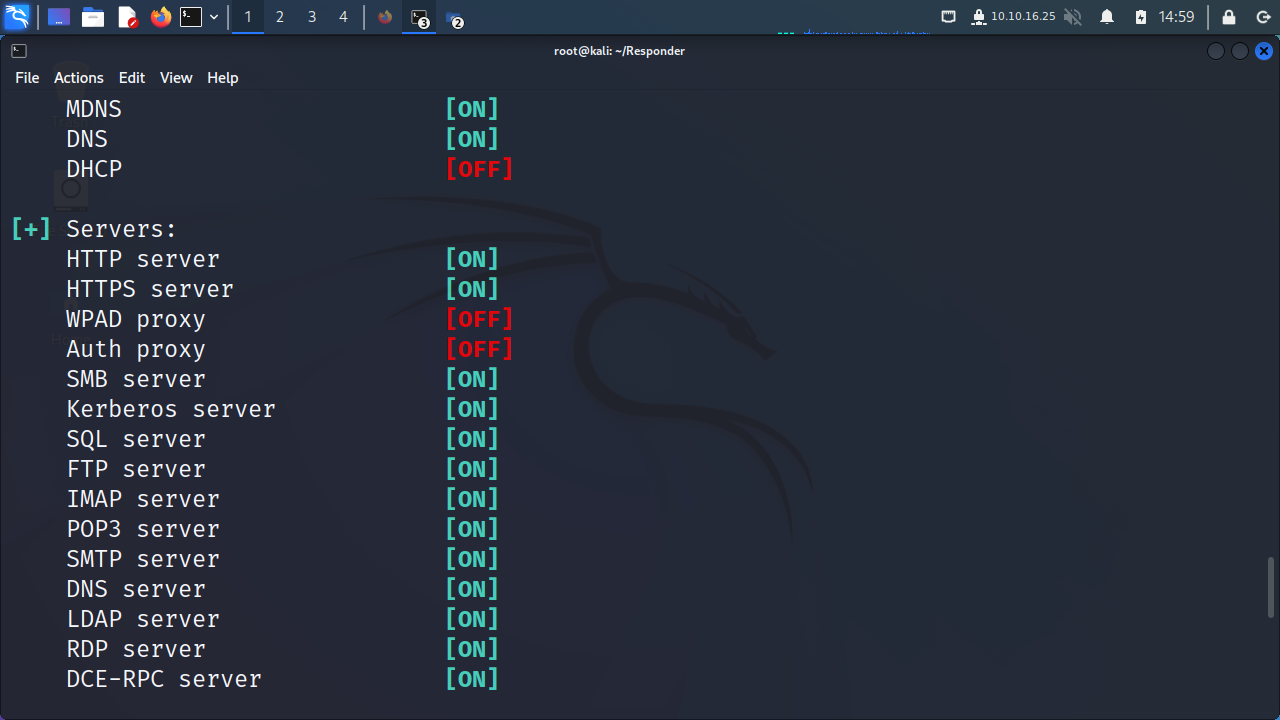Click the [OFF] status beside DHCP

click(479, 169)
